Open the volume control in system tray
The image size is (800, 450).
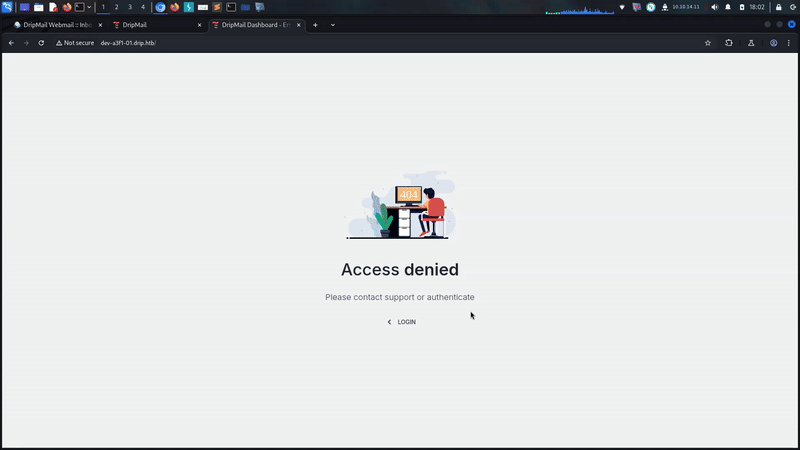tap(714, 7)
